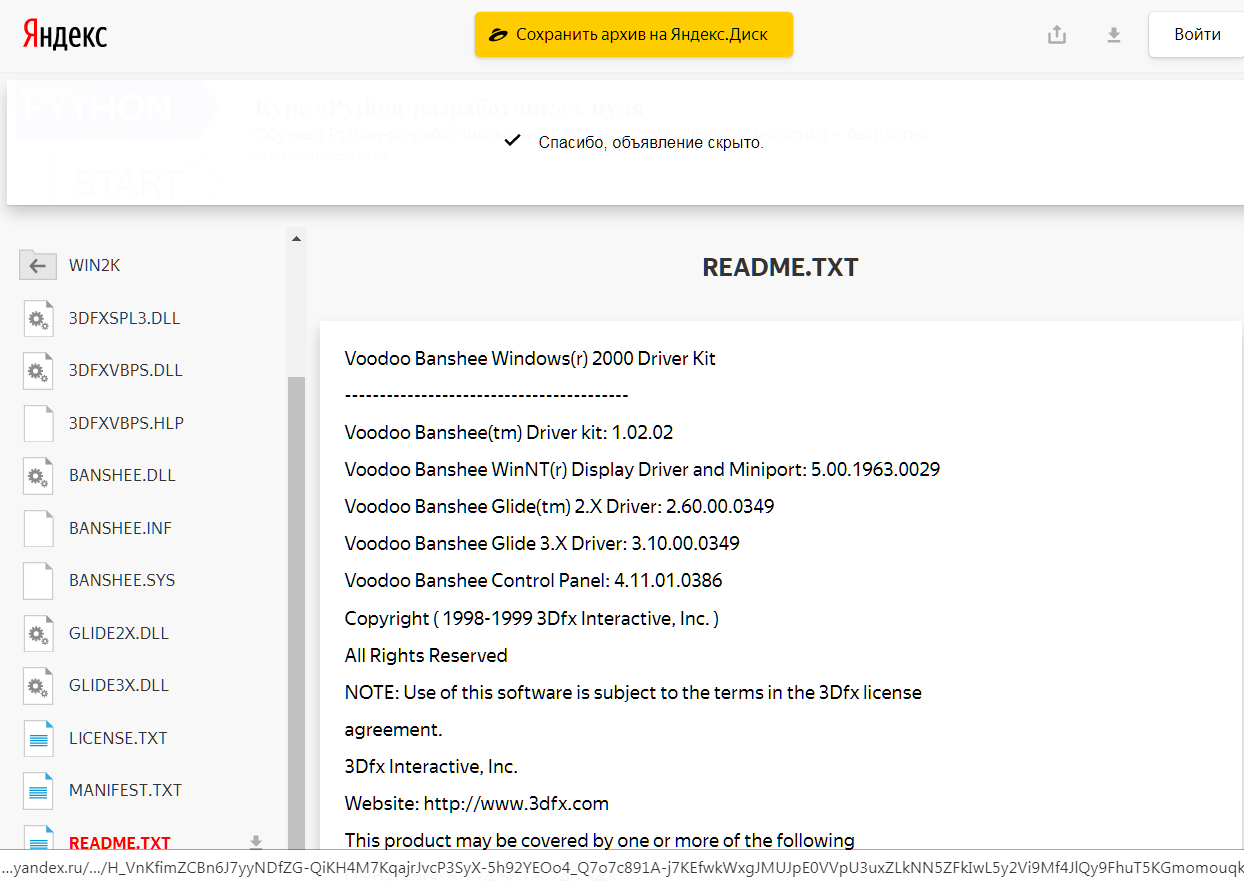Open the 3DFXVBPS.HLP file name
This screenshot has width=1244, height=881.
tap(126, 423)
